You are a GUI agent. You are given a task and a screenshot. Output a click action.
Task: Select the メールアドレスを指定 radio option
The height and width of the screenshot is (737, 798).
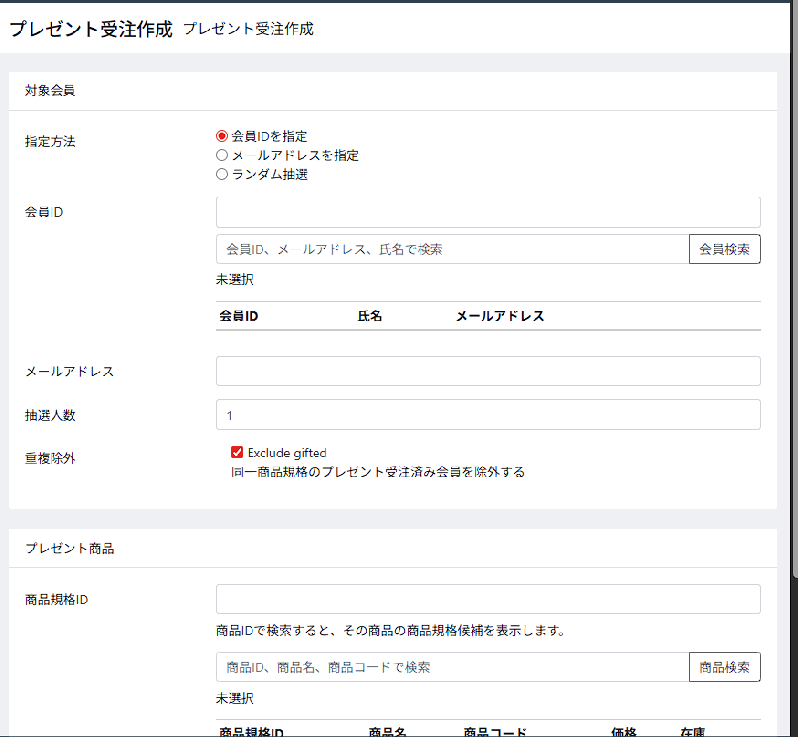pyautogui.click(x=221, y=155)
